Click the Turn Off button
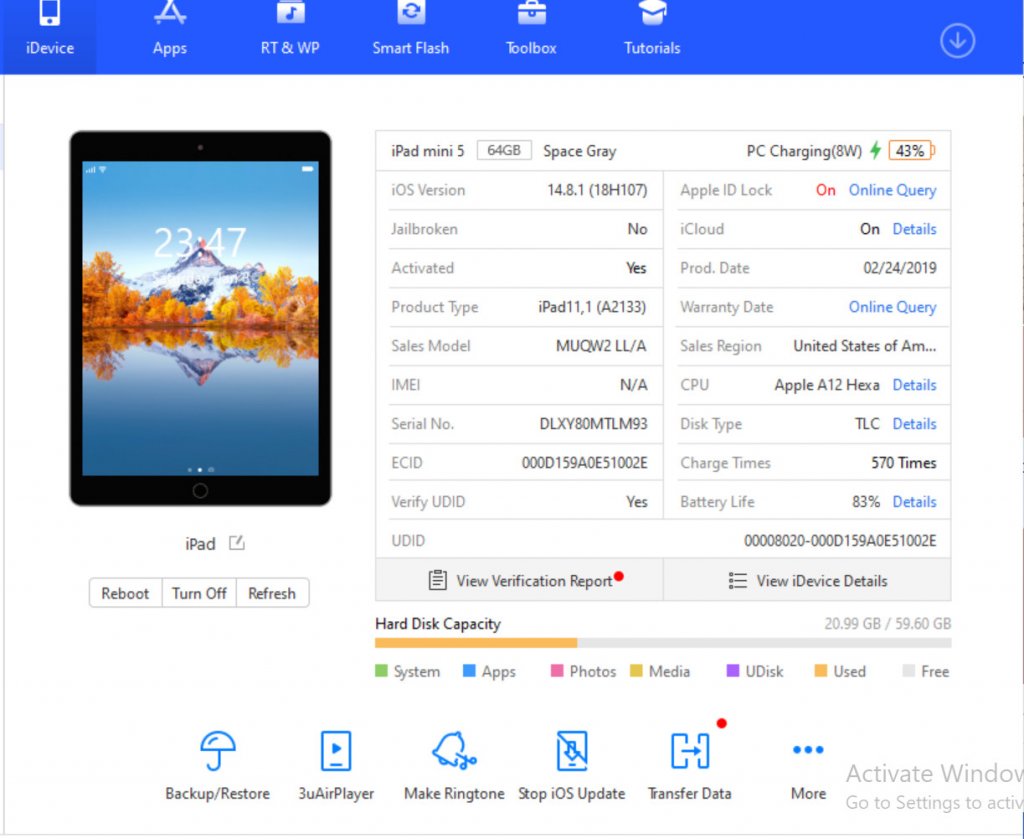This screenshot has height=839, width=1024. pos(199,593)
